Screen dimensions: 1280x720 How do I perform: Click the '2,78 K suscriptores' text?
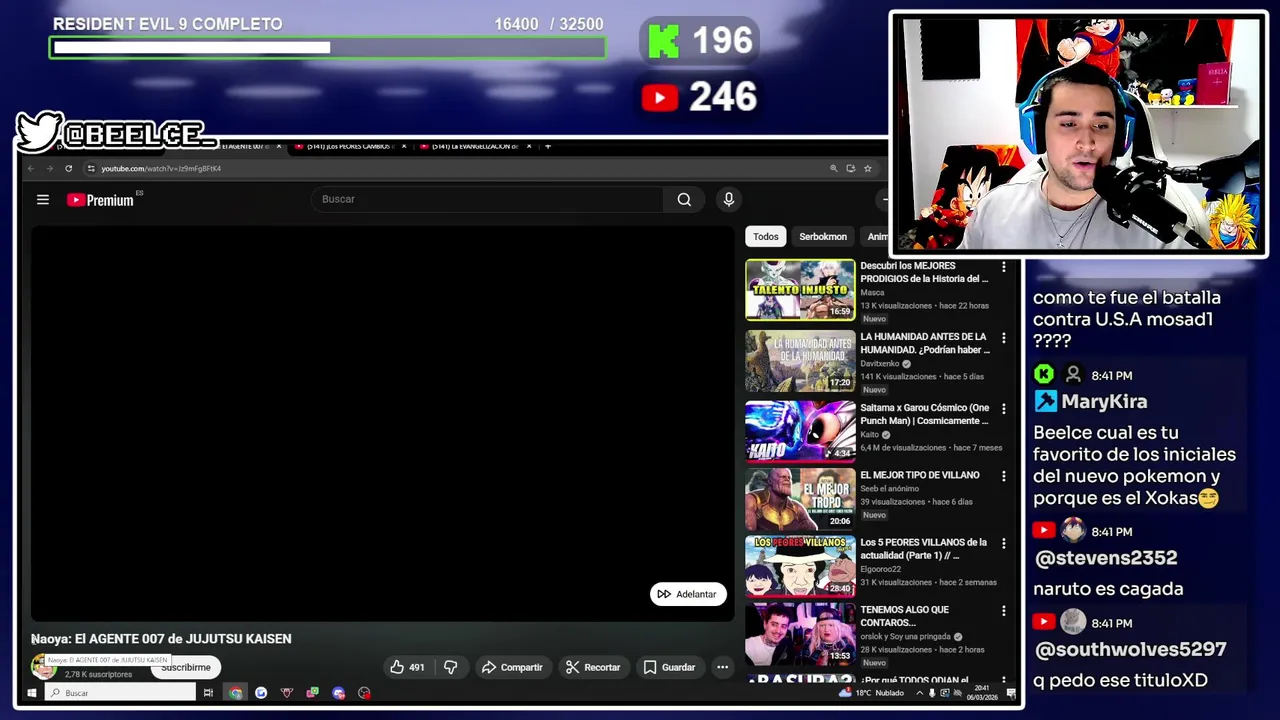[x=98, y=674]
